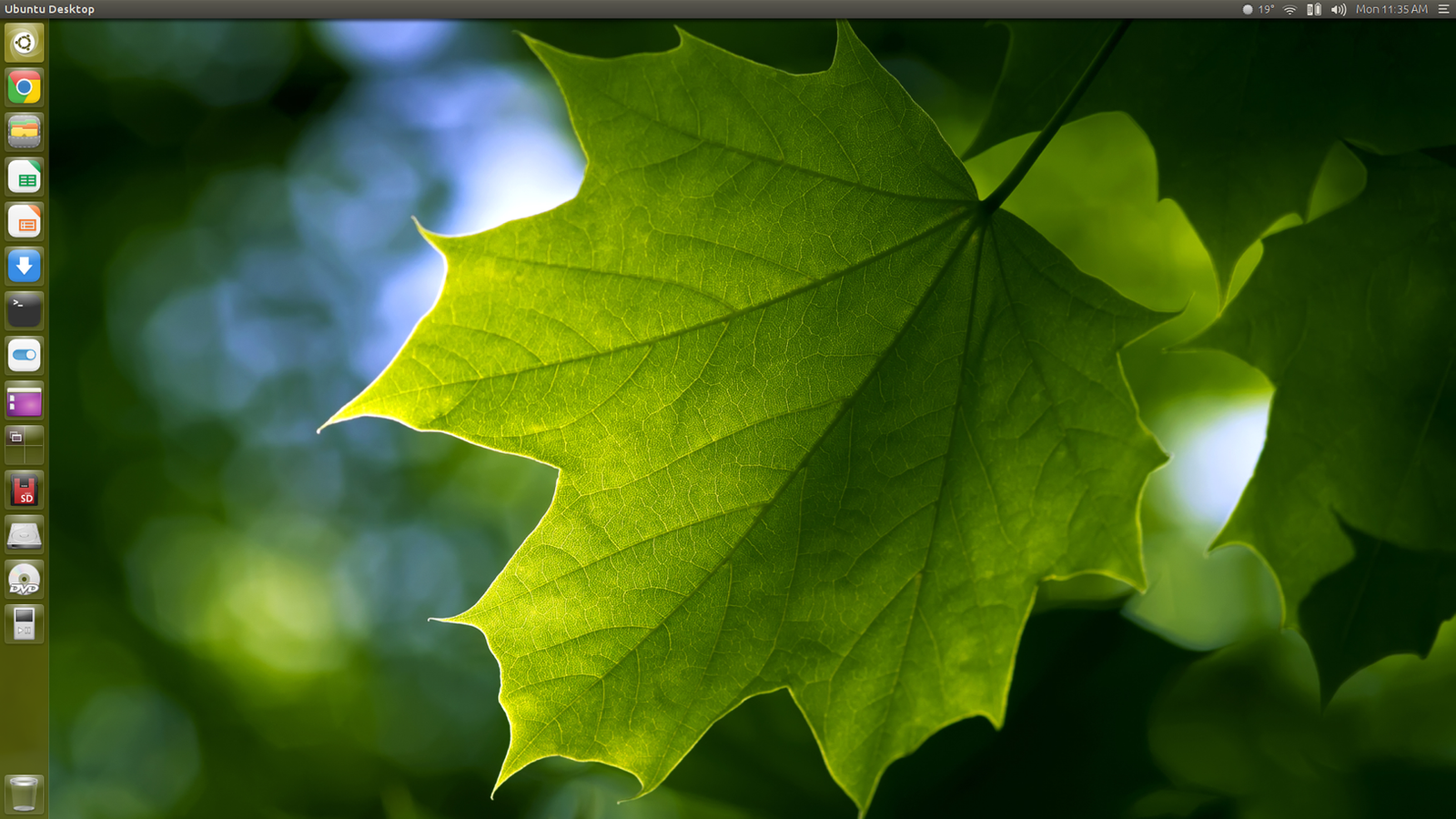Open the clock showing Mon 11:35 AM

[x=1391, y=9]
